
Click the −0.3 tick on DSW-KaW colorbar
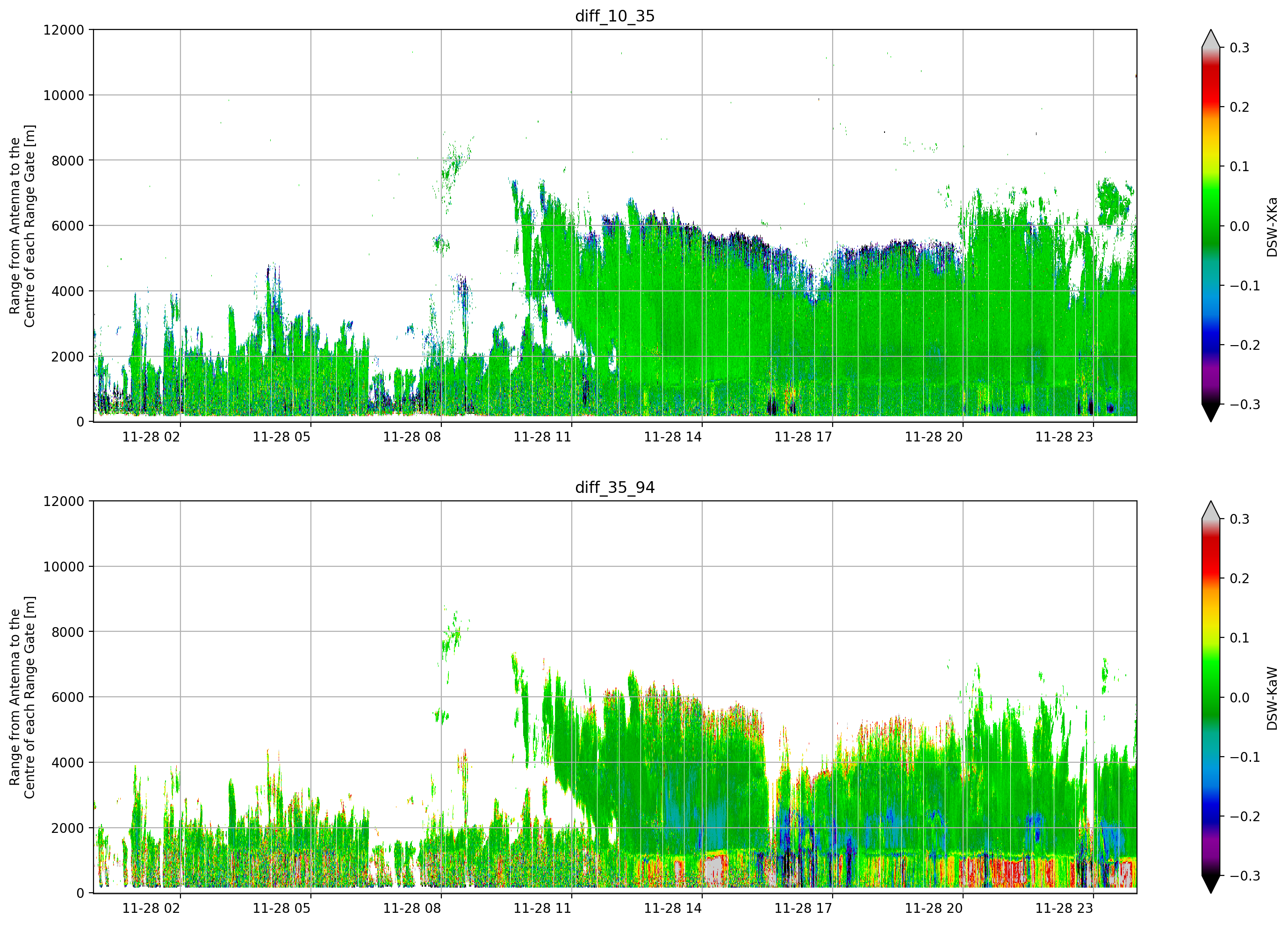pyautogui.click(x=1245, y=875)
